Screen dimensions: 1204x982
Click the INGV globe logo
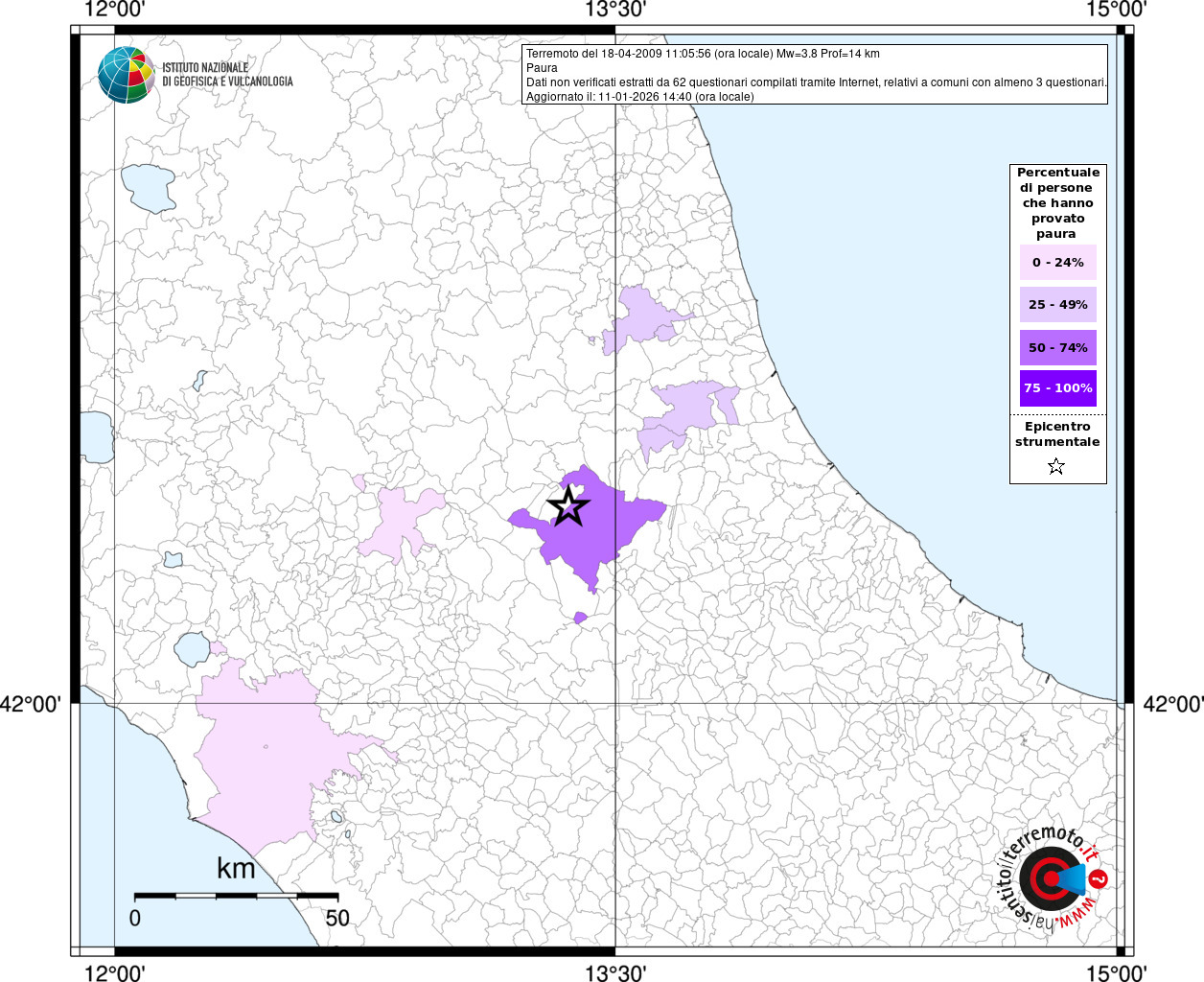(x=126, y=75)
